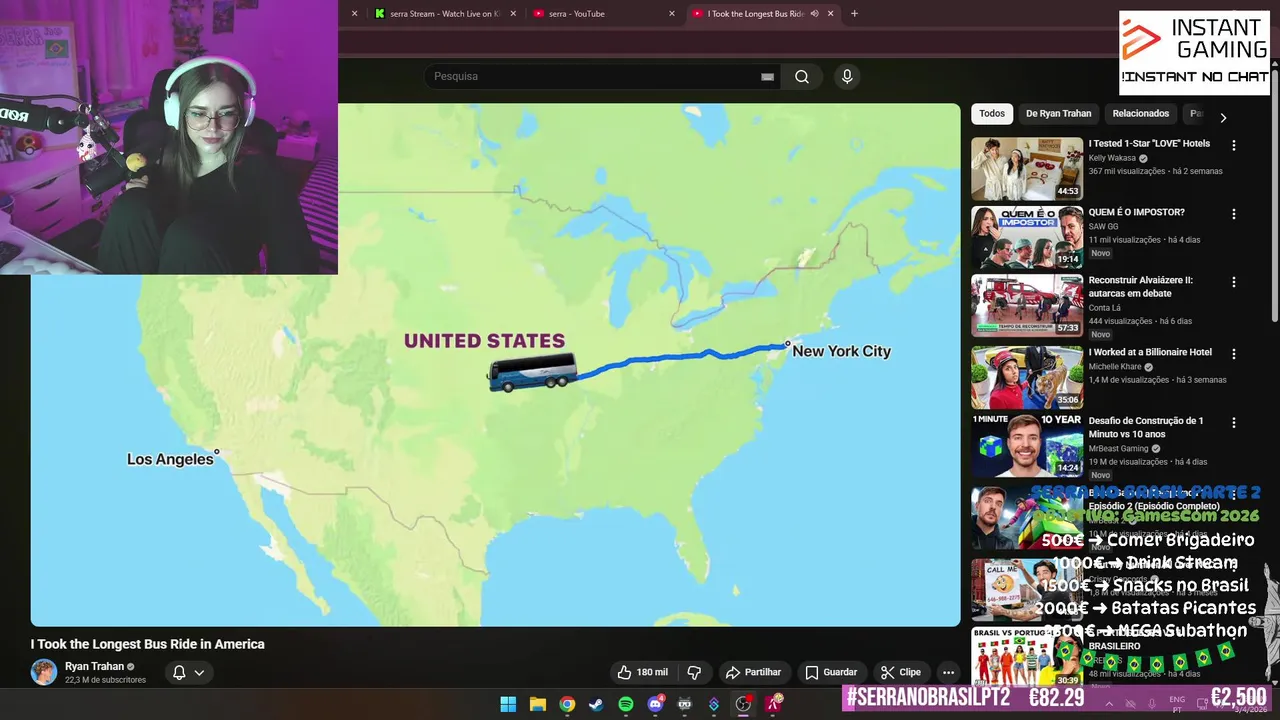This screenshot has height=720, width=1280.
Task: Open notification bell dropdown for Ryan Trahan
Action: point(188,672)
